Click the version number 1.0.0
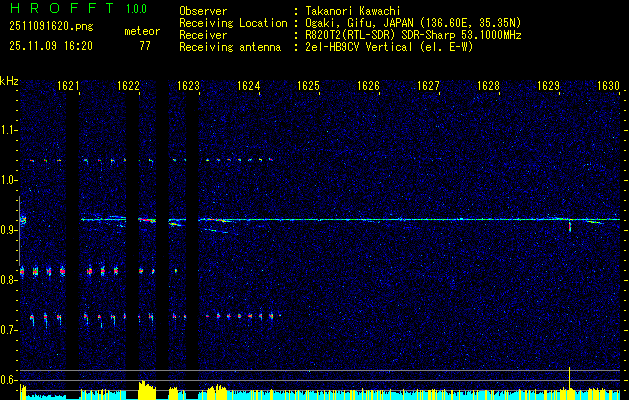Viewport: 629px width, 400px height. (136, 8)
